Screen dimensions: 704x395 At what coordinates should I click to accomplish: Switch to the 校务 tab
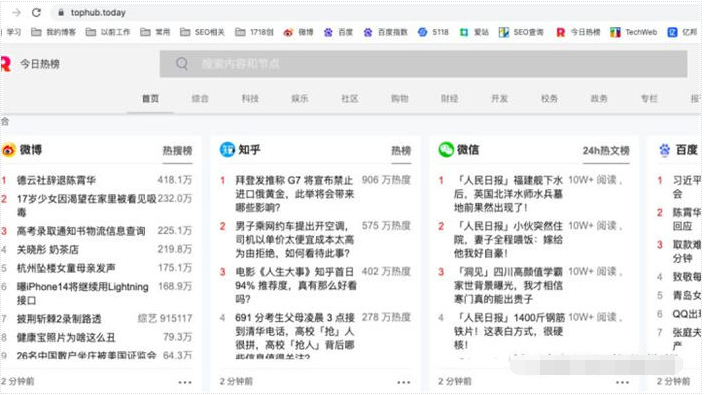click(549, 98)
